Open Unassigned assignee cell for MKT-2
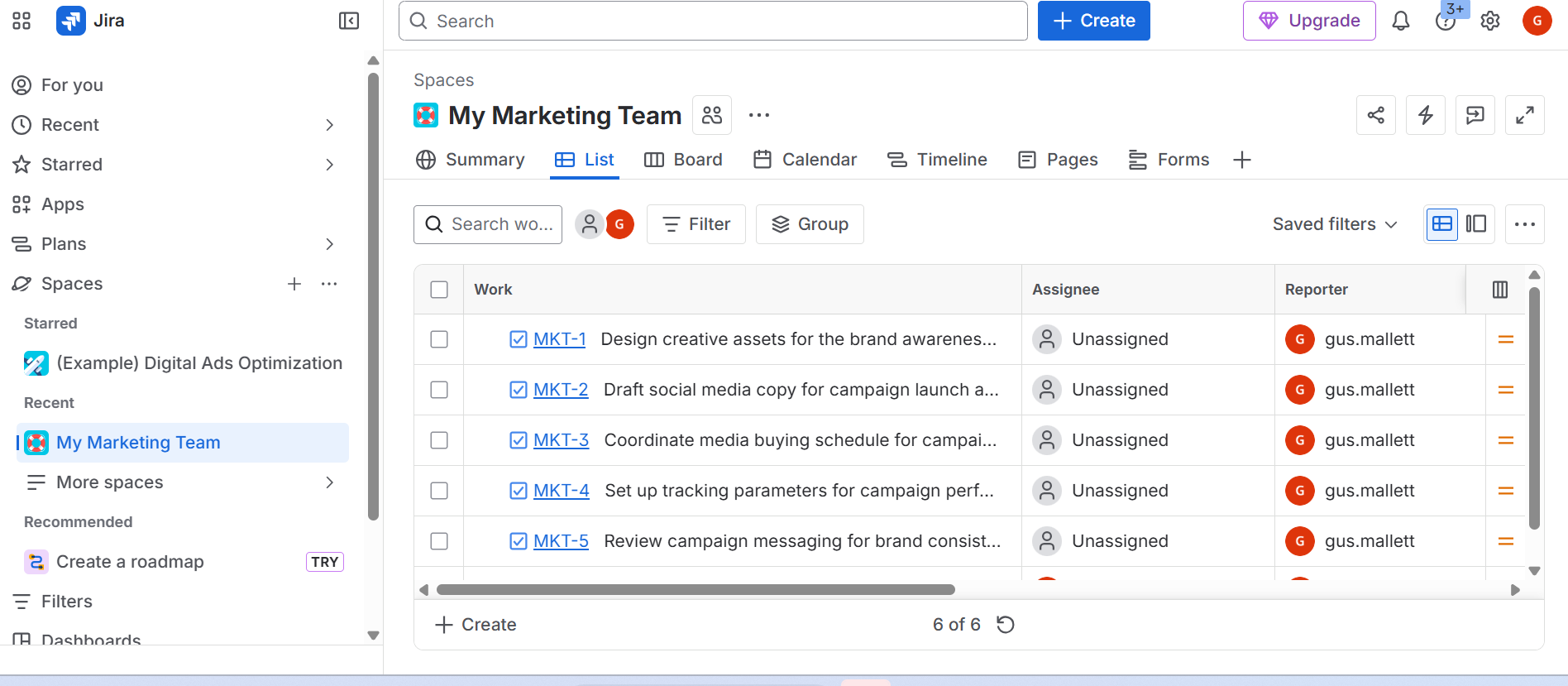Image resolution: width=1568 pixels, height=686 pixels. point(1148,390)
